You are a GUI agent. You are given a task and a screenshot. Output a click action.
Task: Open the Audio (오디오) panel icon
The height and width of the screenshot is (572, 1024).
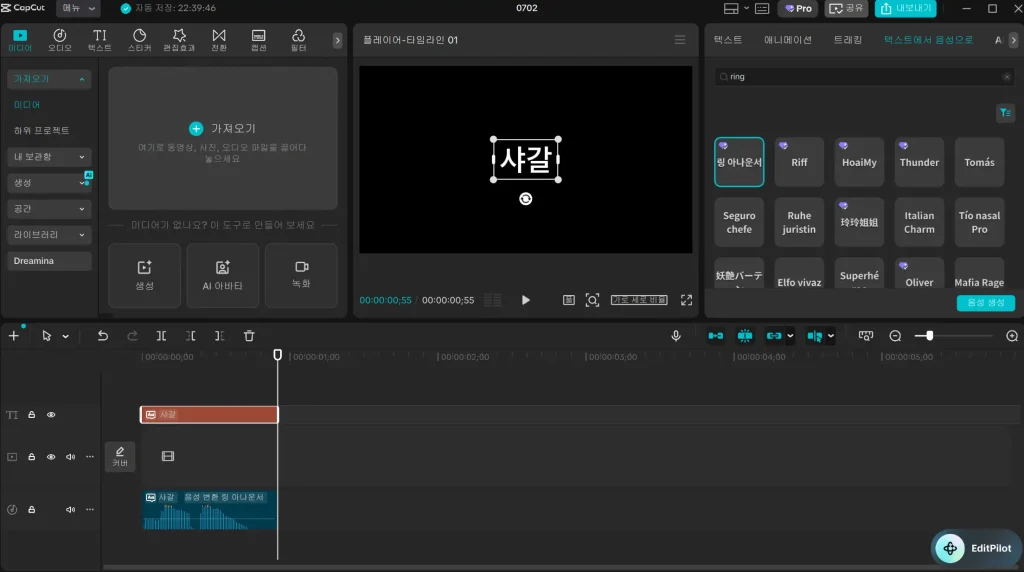[59, 40]
